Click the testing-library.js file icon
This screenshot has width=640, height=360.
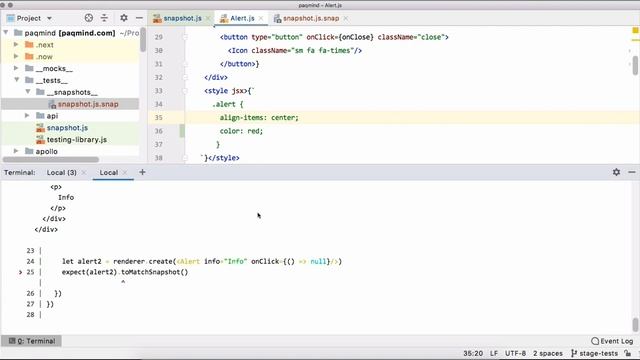(x=40, y=140)
